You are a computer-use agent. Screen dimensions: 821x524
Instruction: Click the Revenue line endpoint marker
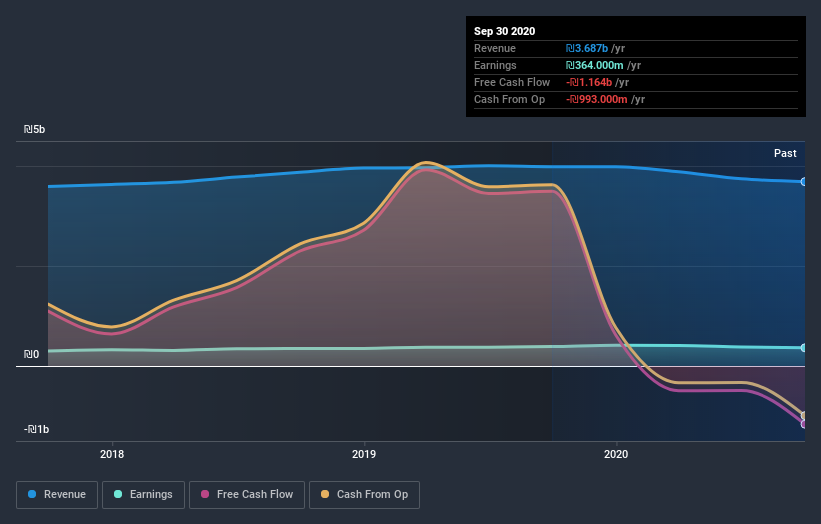click(x=803, y=182)
